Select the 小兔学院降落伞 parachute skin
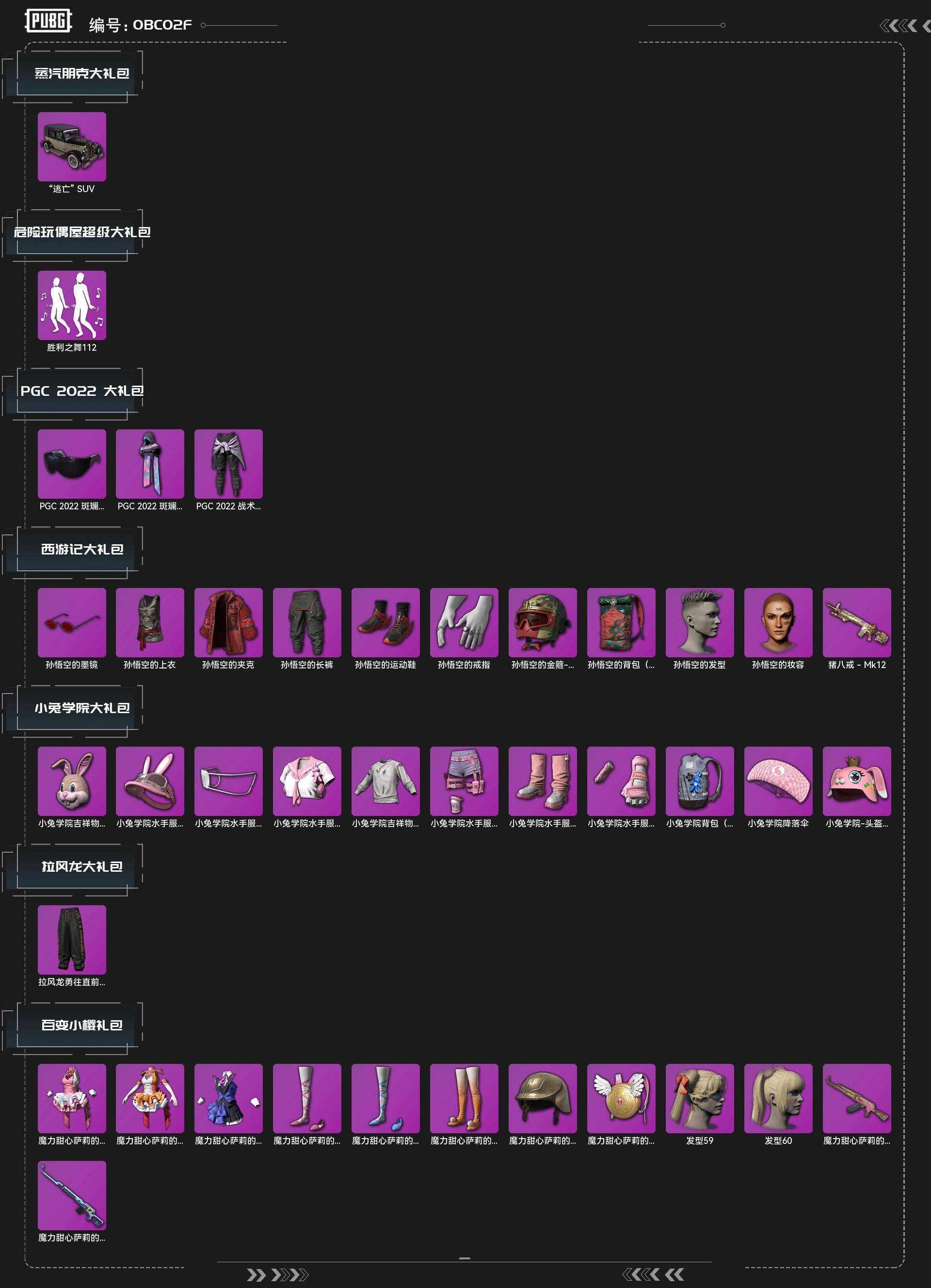The image size is (931, 1288). [778, 781]
